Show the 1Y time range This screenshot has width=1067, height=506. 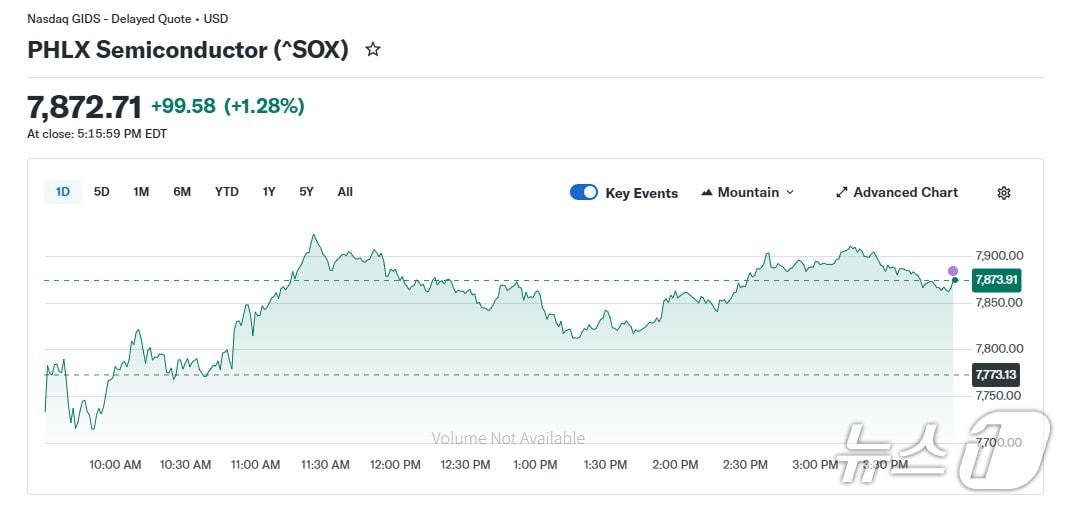pyautogui.click(x=269, y=192)
